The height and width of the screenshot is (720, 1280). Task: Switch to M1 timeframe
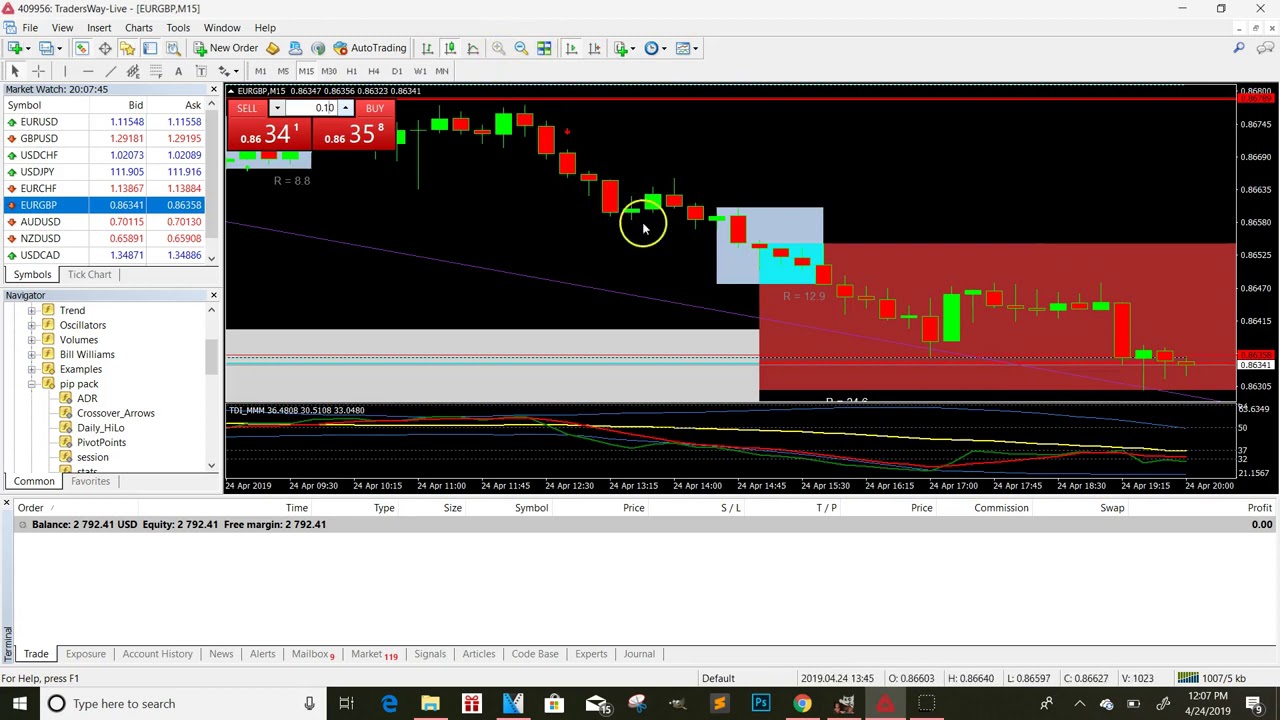260,71
